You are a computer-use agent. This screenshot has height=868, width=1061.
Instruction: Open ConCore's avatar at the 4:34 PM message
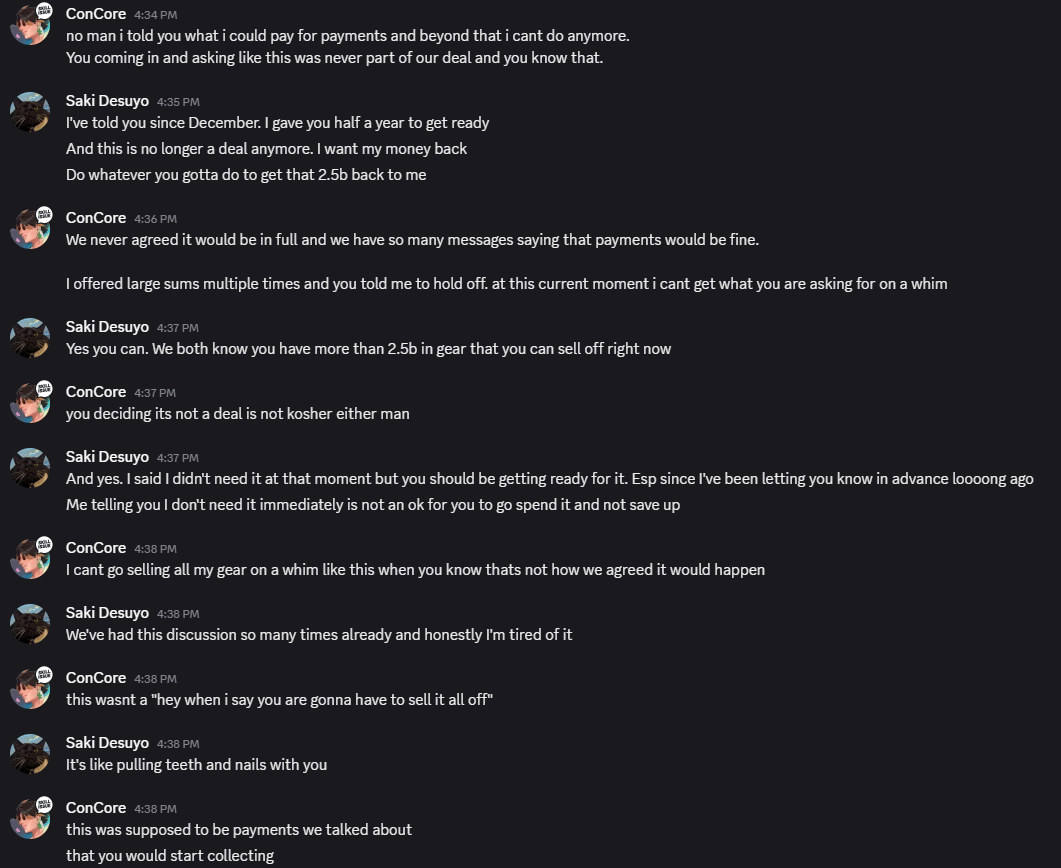[x=30, y=25]
